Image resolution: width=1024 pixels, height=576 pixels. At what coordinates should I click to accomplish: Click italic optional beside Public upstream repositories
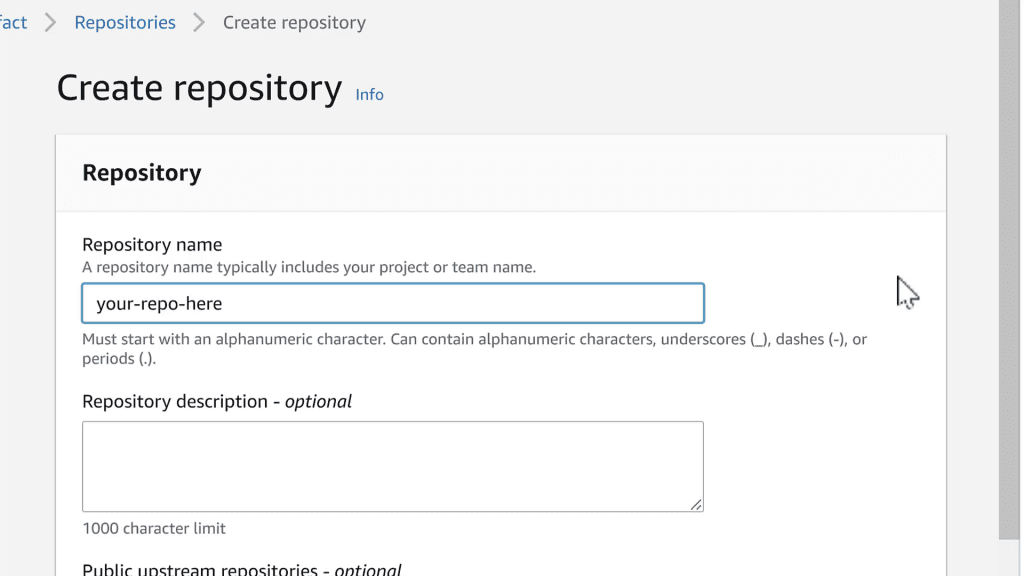[x=367, y=570]
